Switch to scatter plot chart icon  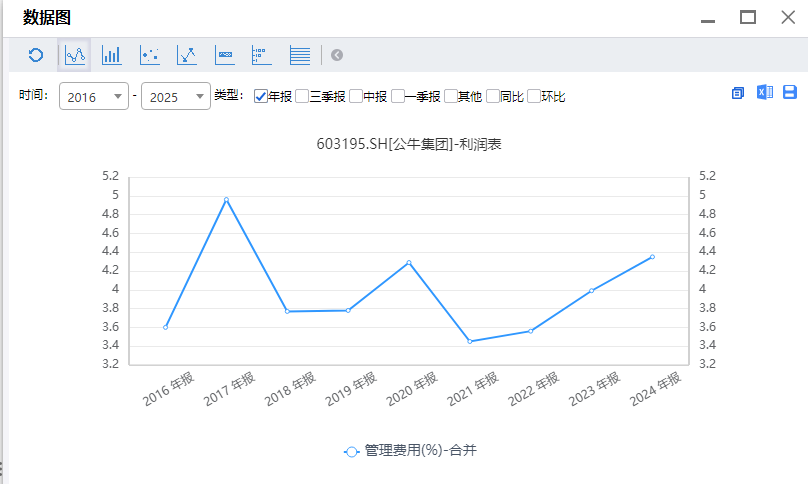[x=149, y=55]
